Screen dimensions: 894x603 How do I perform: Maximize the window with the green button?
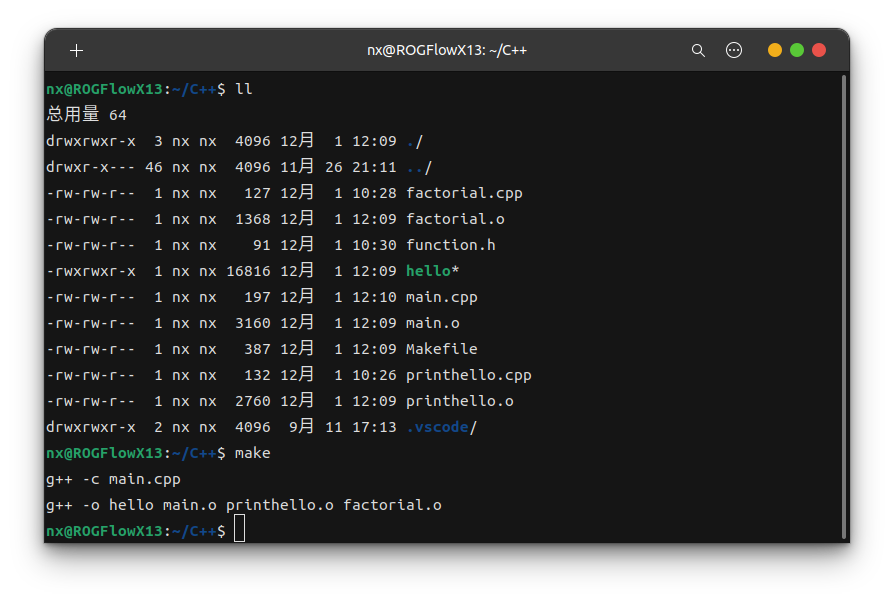pos(797,50)
